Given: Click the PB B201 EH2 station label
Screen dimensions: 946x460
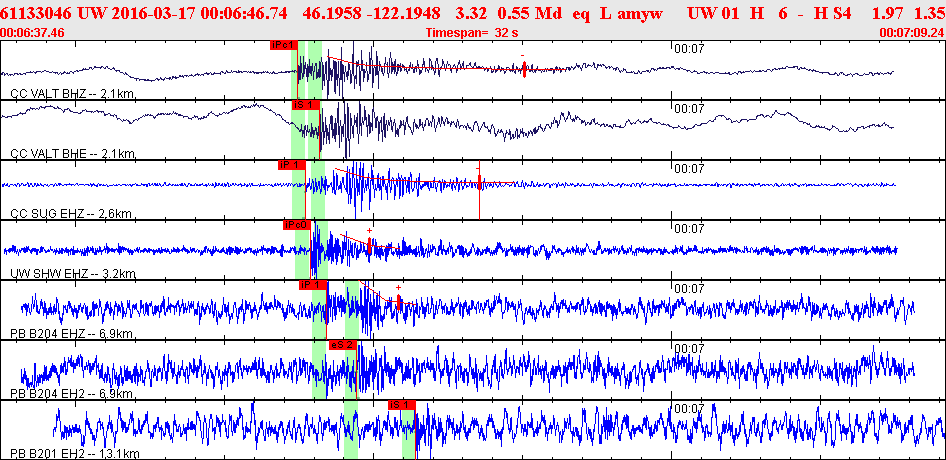Looking at the screenshot, I should tap(74, 453).
